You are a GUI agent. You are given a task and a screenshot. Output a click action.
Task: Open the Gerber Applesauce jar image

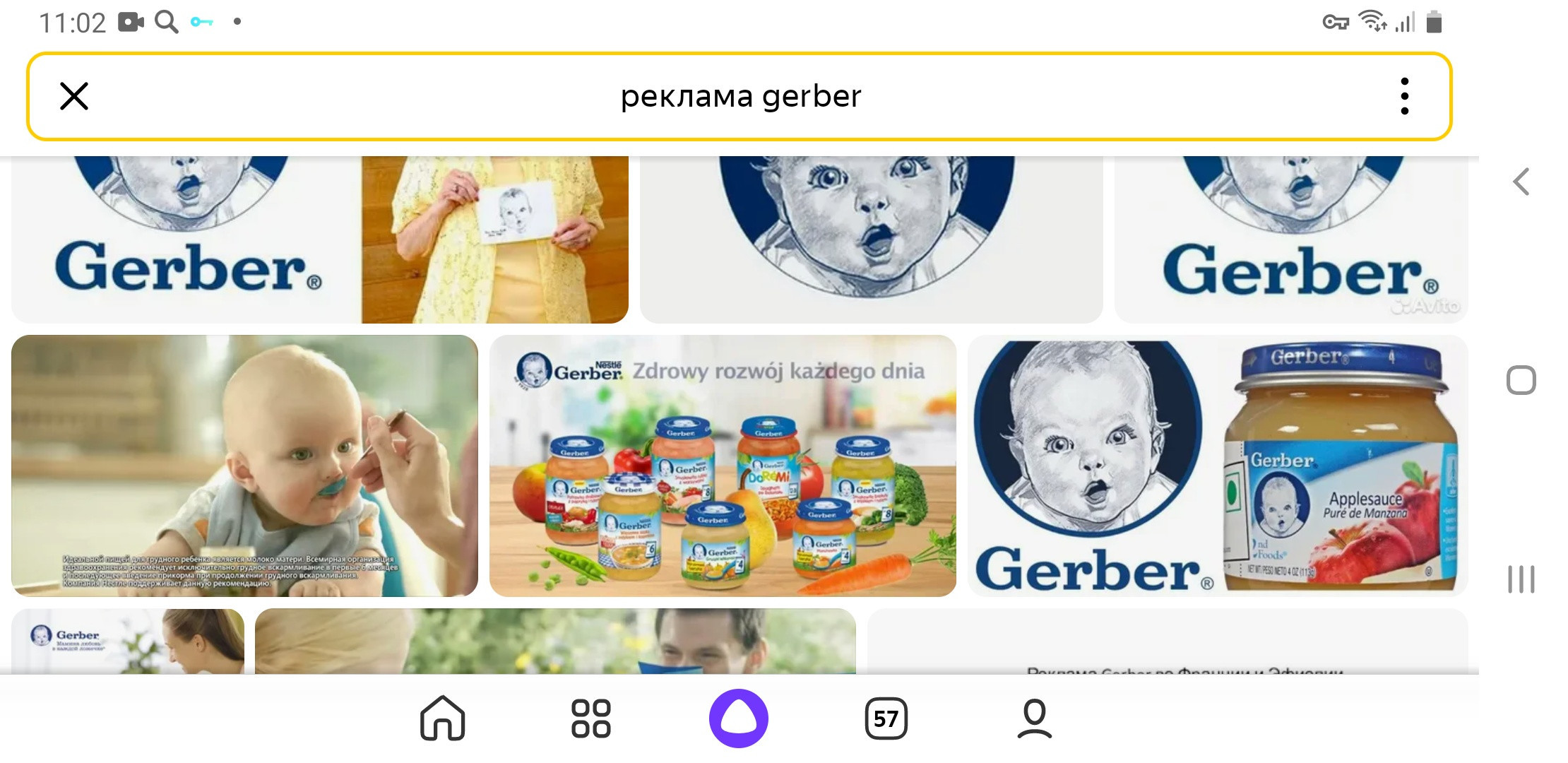pyautogui.click(x=1218, y=466)
